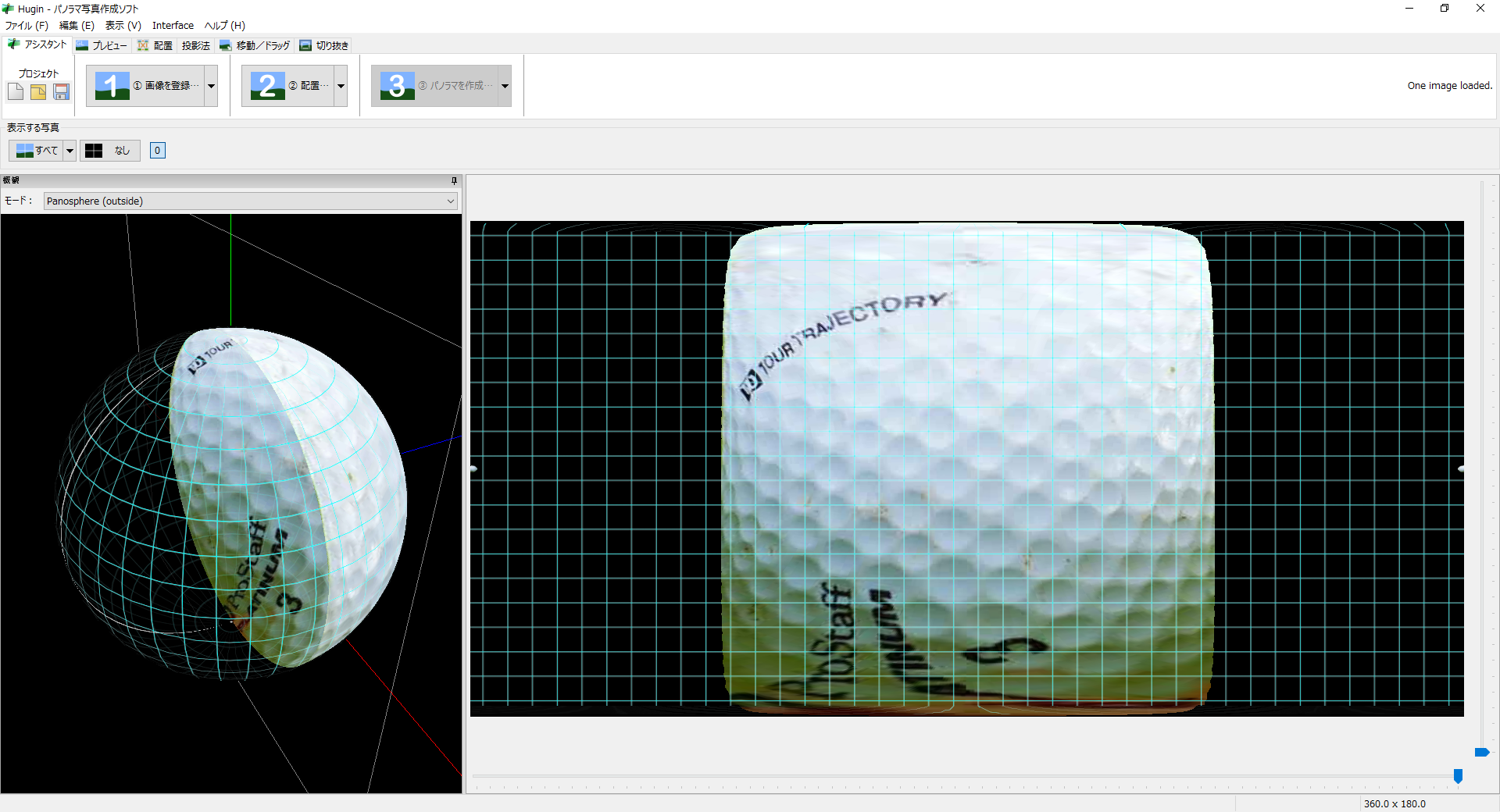
Task: Hide all images with なし button
Action: pyautogui.click(x=109, y=151)
